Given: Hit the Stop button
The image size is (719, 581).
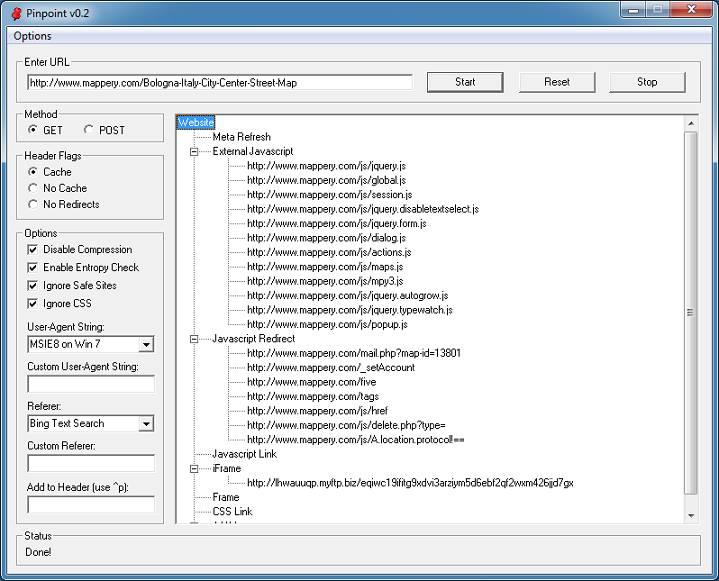Looking at the screenshot, I should tap(647, 82).
